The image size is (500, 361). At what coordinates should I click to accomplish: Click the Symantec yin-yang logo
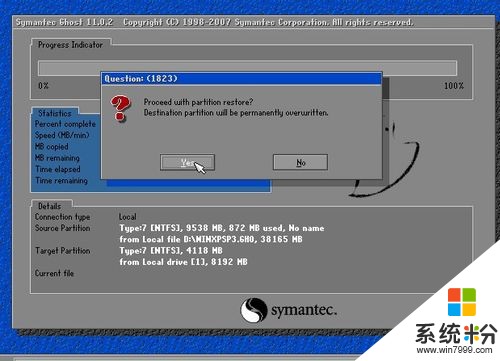(254, 310)
